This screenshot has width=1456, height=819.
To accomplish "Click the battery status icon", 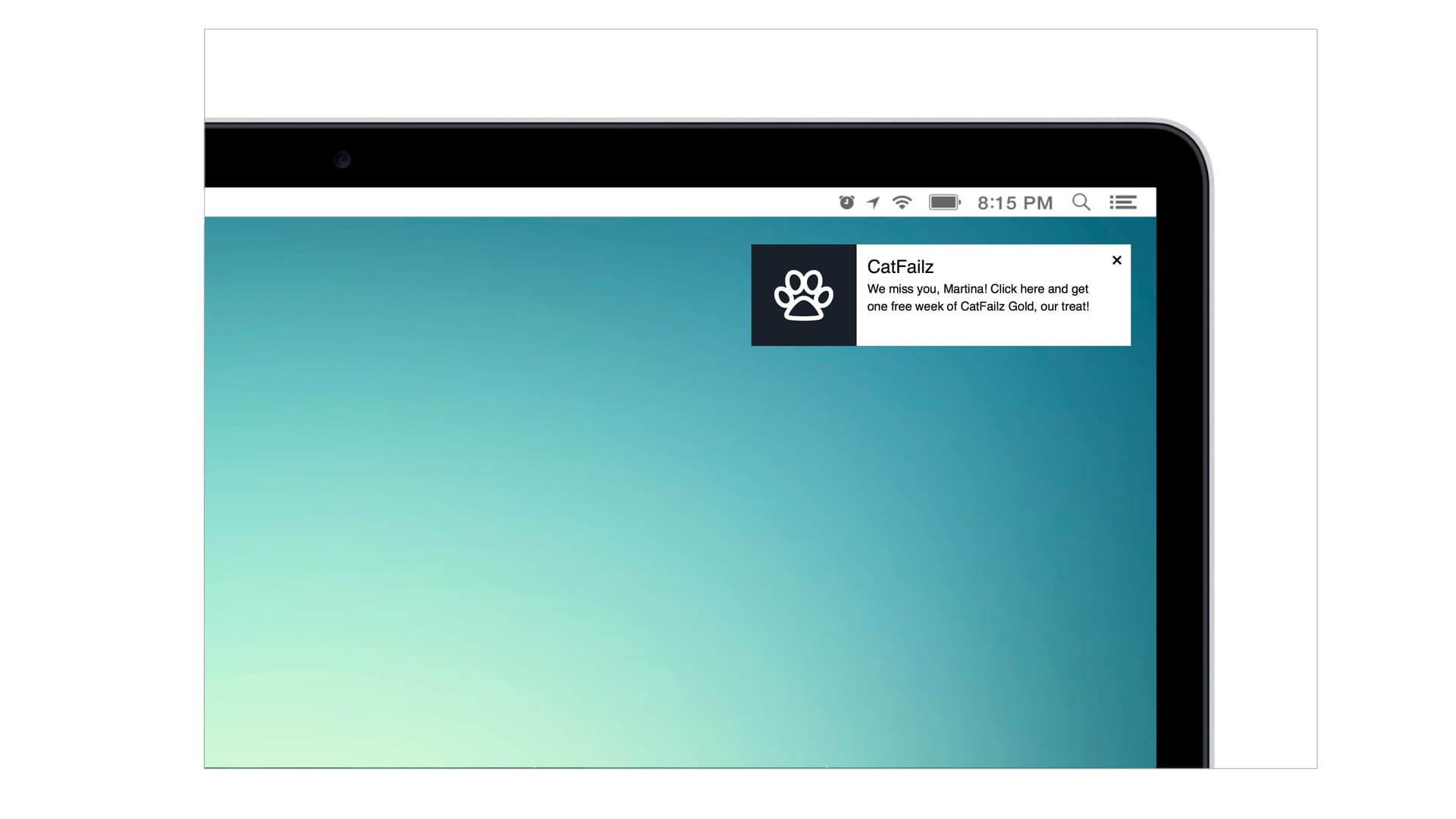I will coord(944,202).
